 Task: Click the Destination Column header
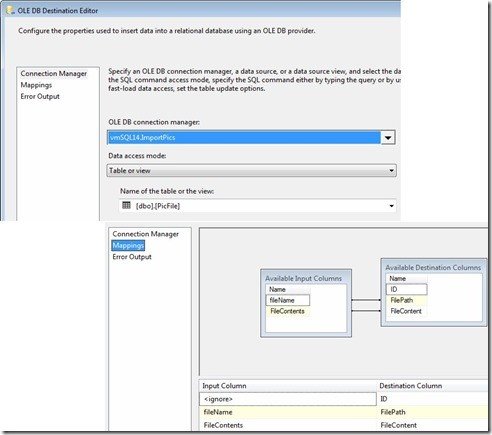point(411,386)
